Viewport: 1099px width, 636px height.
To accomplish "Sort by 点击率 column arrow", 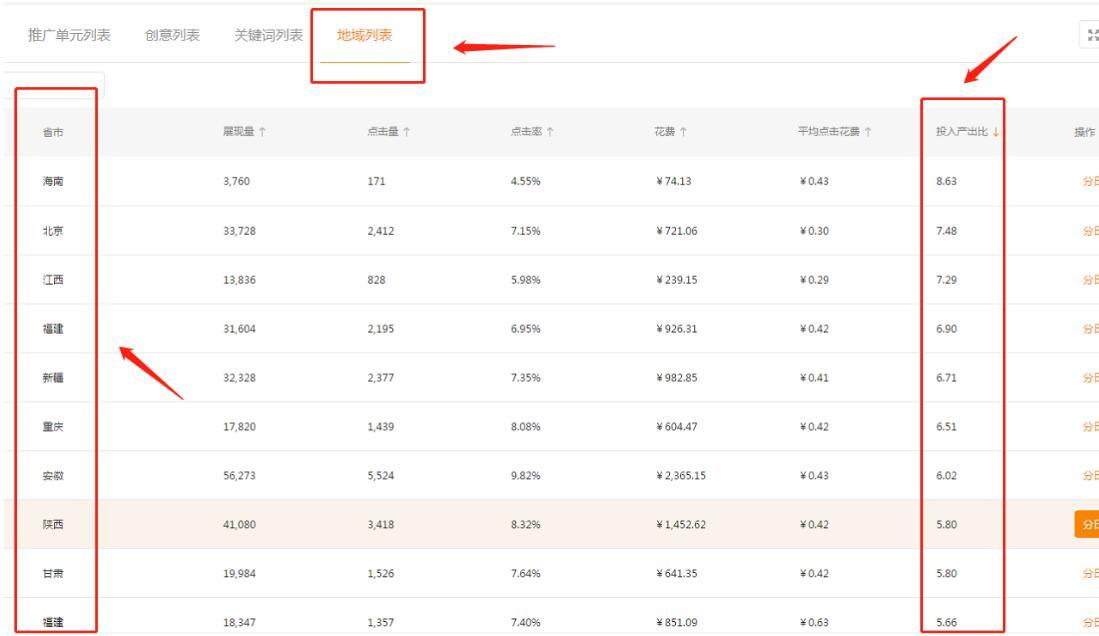I will tap(550, 132).
